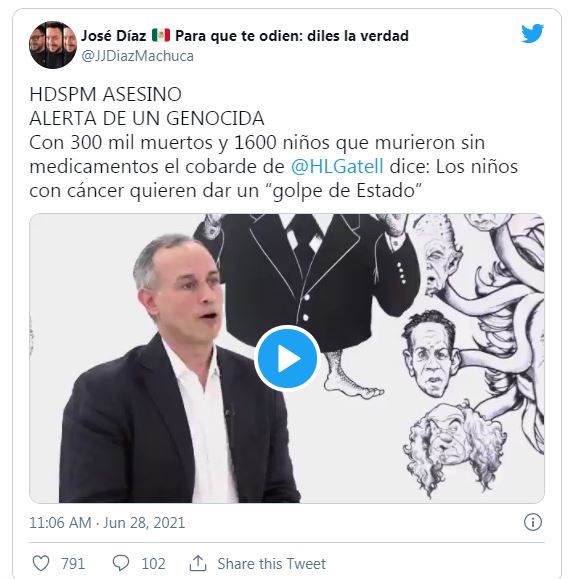Click the Mexican flag emoji in name
The width and height of the screenshot is (570, 579).
pos(161,35)
